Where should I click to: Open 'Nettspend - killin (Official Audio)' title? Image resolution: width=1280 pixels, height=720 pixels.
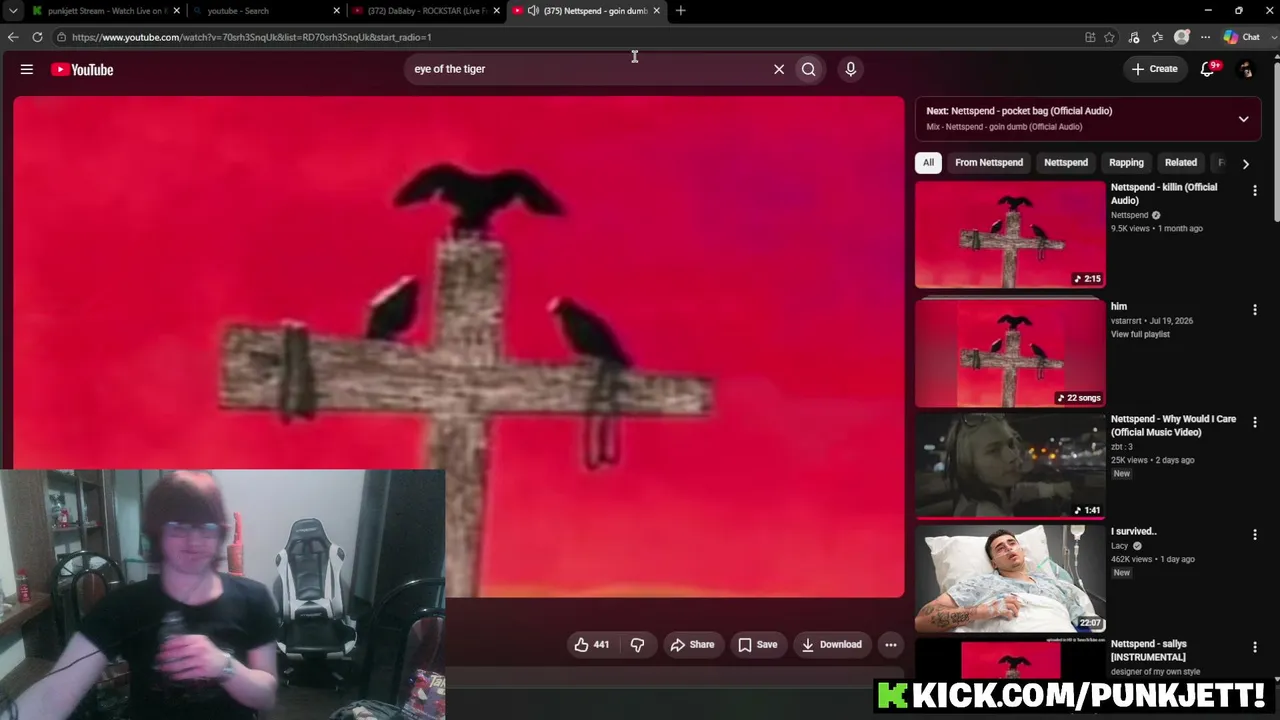tap(1164, 194)
